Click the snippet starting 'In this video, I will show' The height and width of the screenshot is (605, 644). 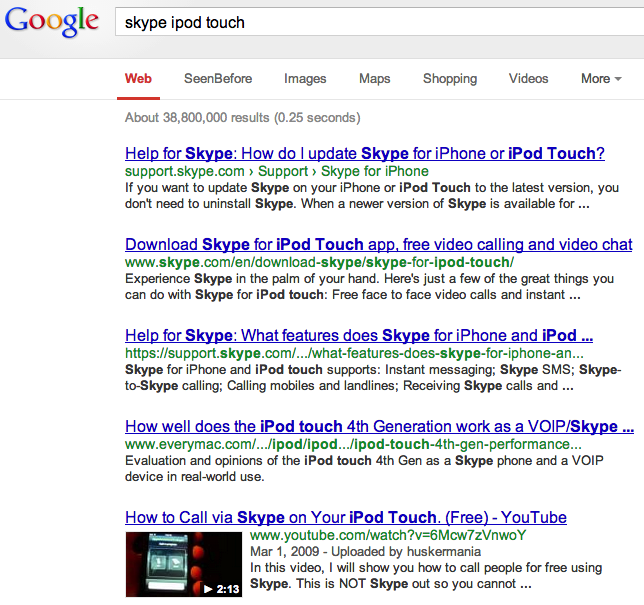[x=426, y=575]
